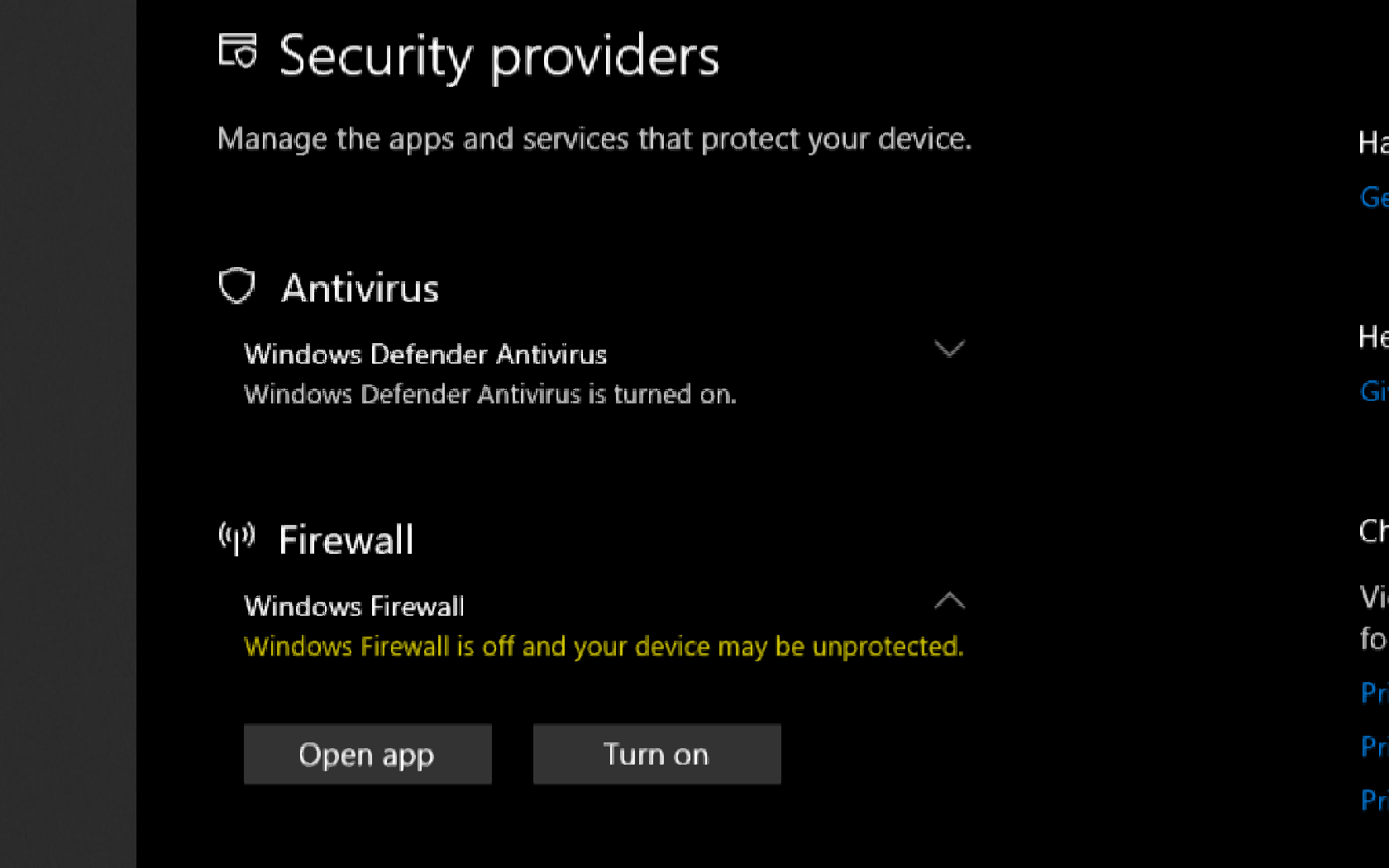Click the Security providers header icon
This screenshot has height=868, width=1389.
(x=238, y=52)
